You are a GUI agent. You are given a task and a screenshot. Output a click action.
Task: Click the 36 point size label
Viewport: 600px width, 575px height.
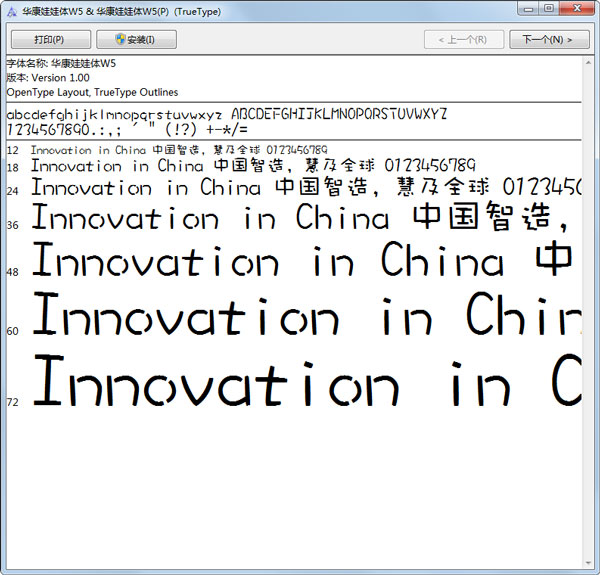click(12, 225)
